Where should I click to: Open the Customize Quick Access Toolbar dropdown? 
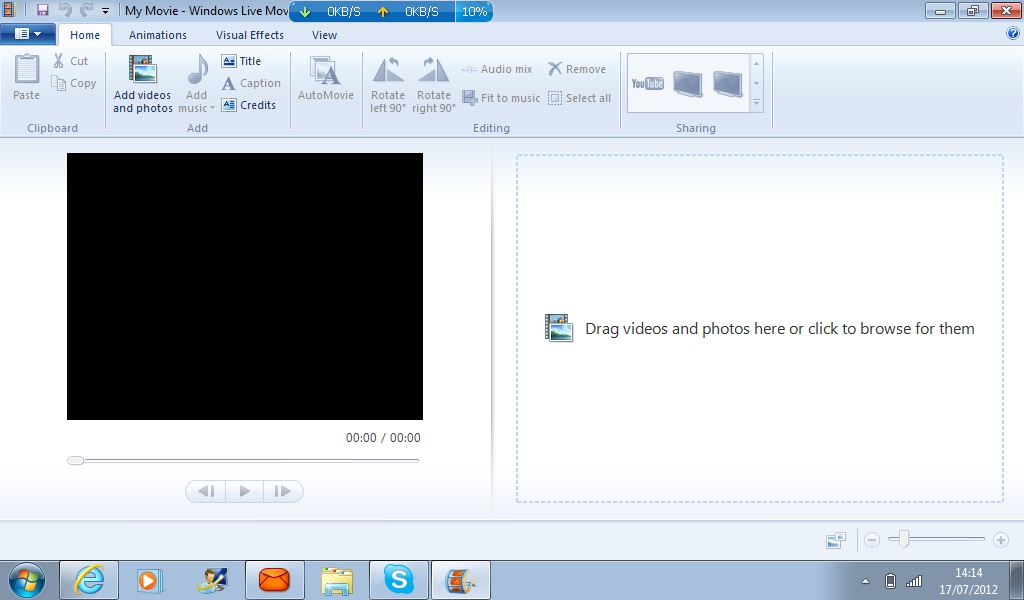click(x=105, y=11)
